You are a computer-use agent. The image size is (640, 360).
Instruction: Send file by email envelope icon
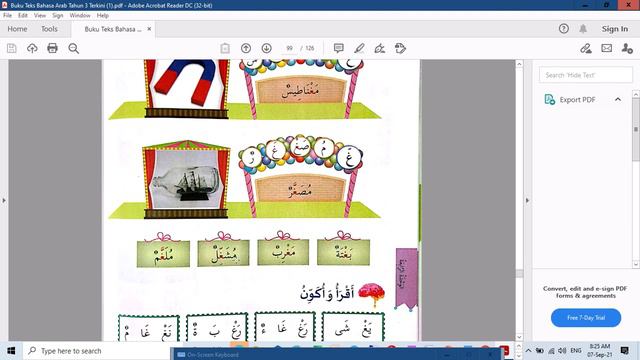tap(607, 48)
